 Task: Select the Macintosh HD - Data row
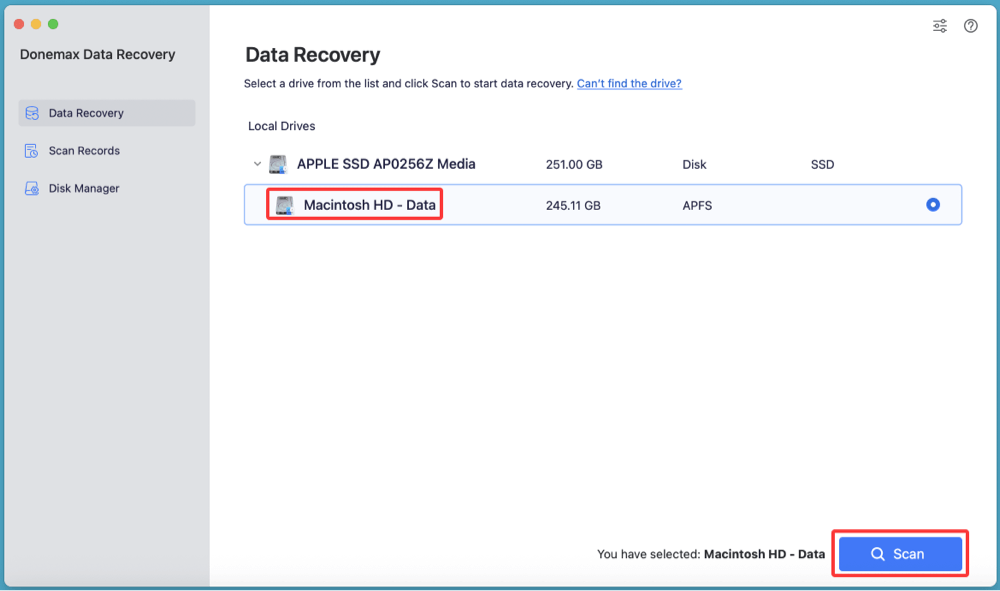point(600,204)
